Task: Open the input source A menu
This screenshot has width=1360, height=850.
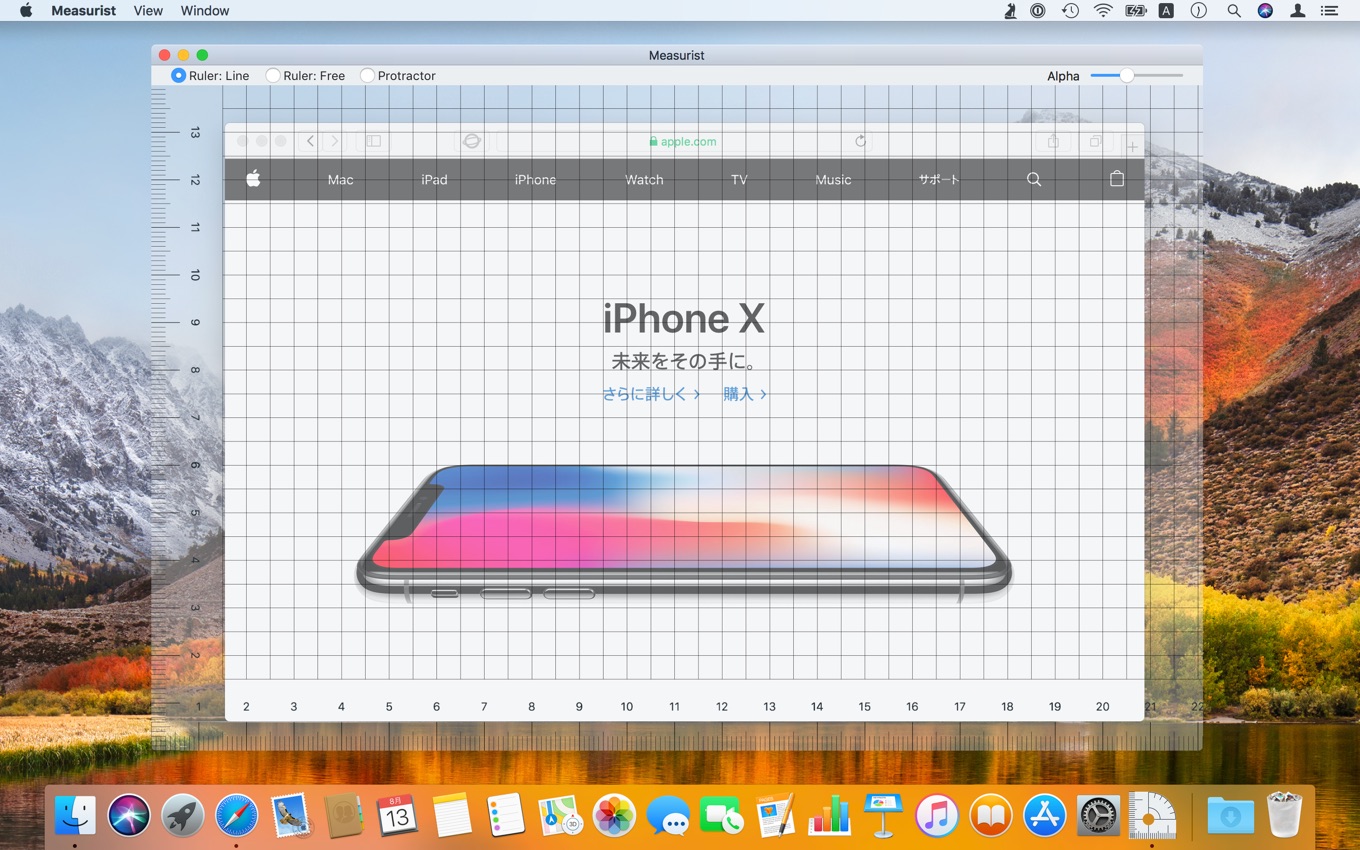Action: point(1166,11)
